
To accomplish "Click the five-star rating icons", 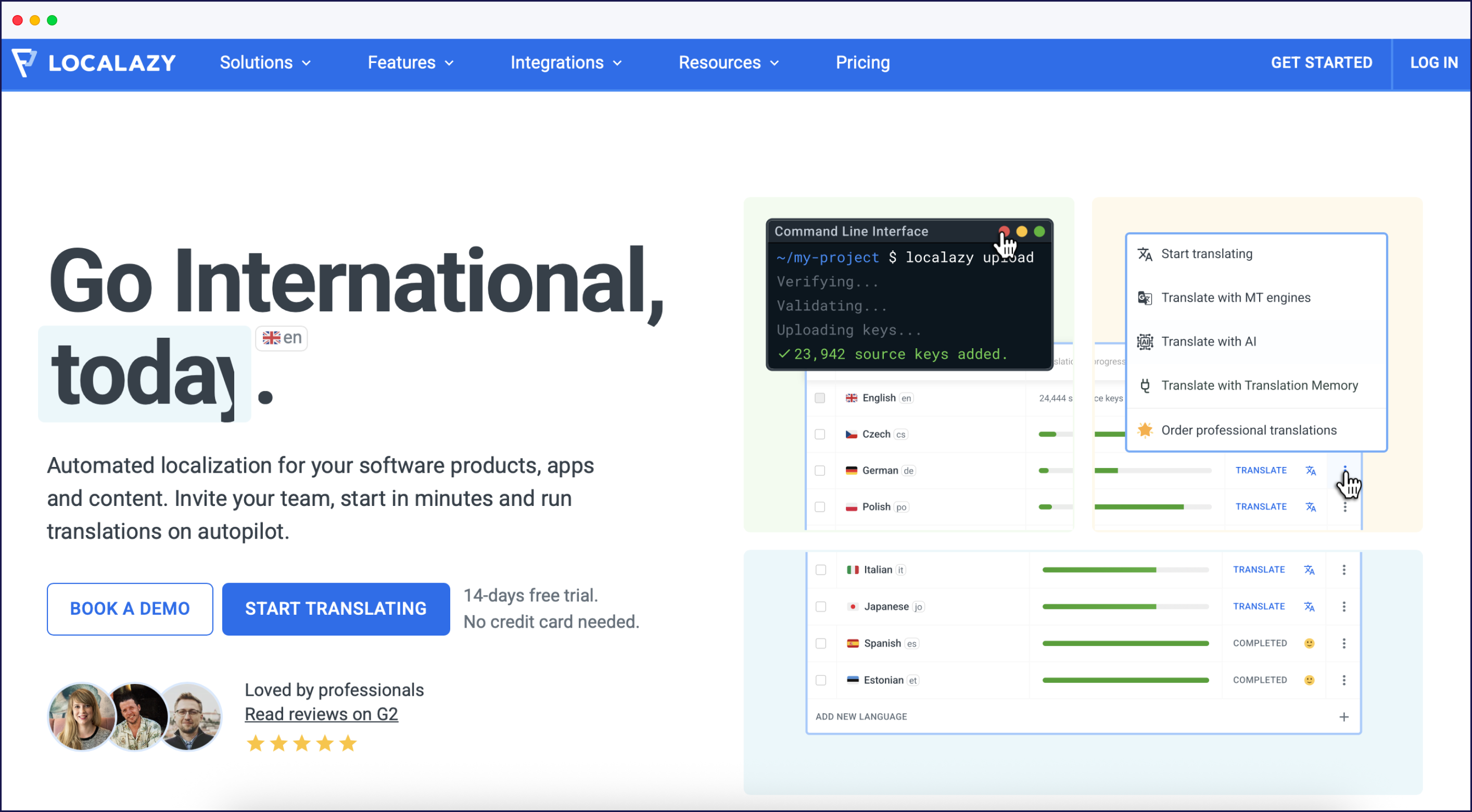I will point(302,744).
